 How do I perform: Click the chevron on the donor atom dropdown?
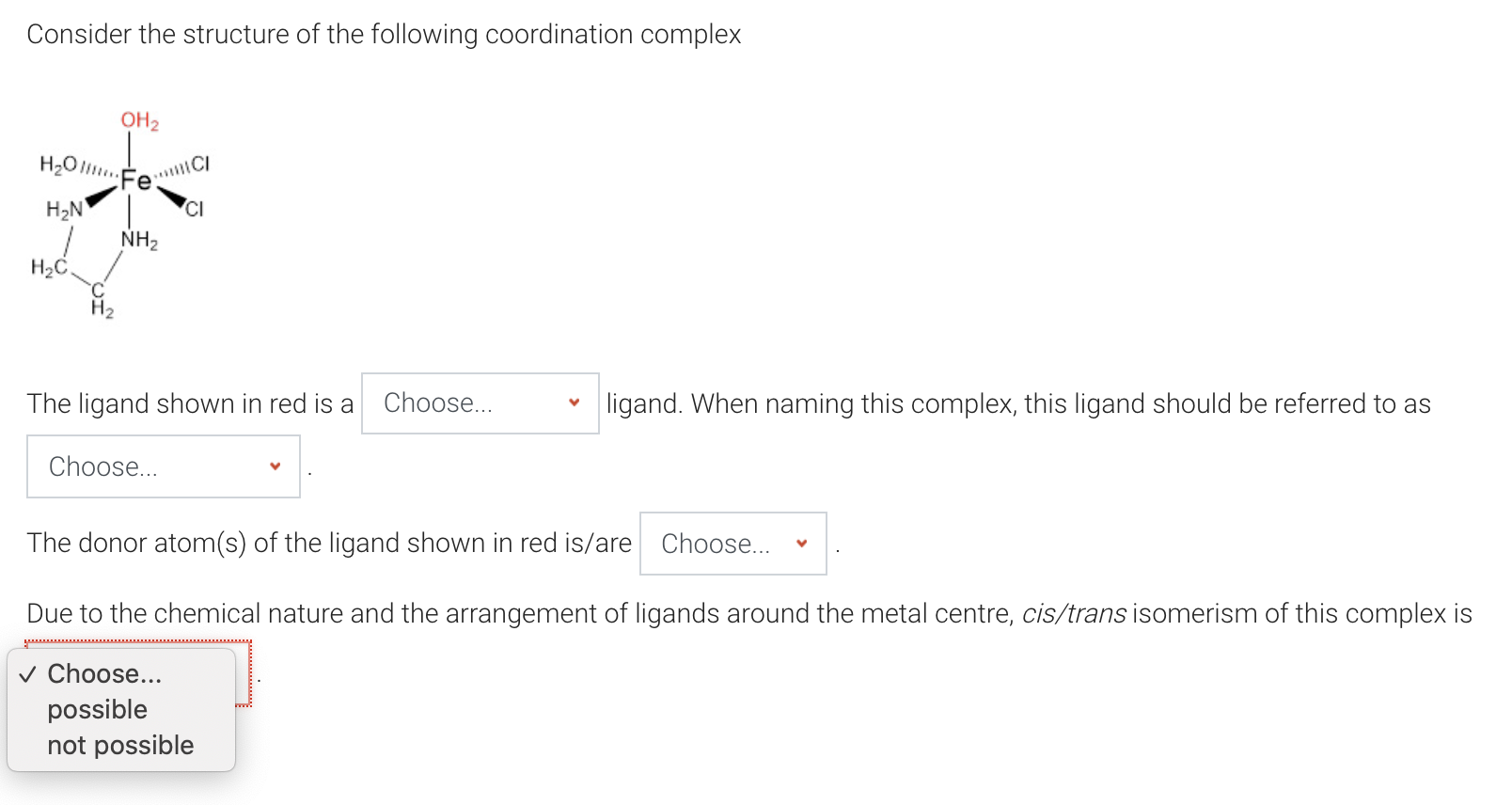pyautogui.click(x=800, y=544)
